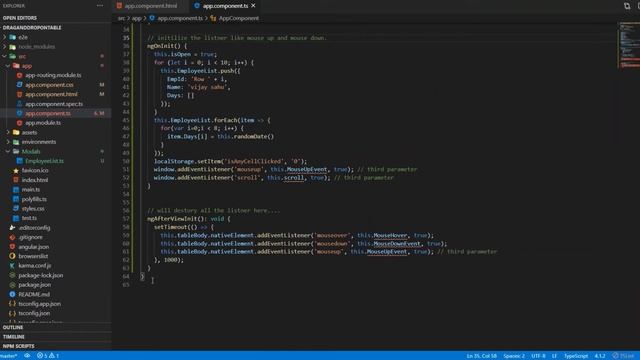
Task: Close the app.component.ts tab
Action: tap(253, 6)
